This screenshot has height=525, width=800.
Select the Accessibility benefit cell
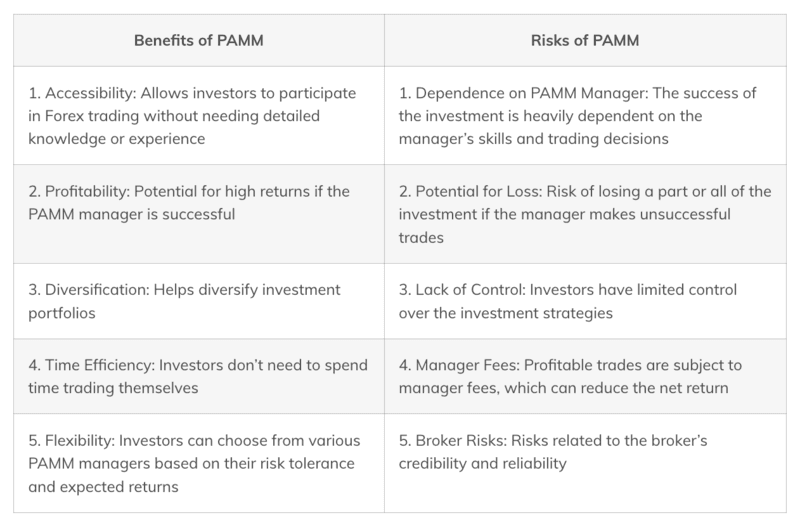pyautogui.click(x=199, y=116)
